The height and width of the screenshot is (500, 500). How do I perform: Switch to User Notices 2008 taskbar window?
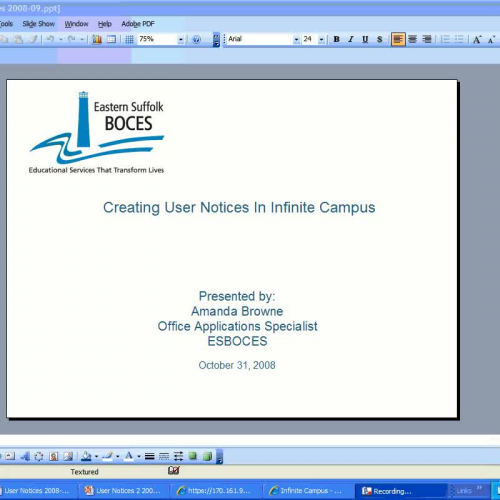tap(38, 491)
